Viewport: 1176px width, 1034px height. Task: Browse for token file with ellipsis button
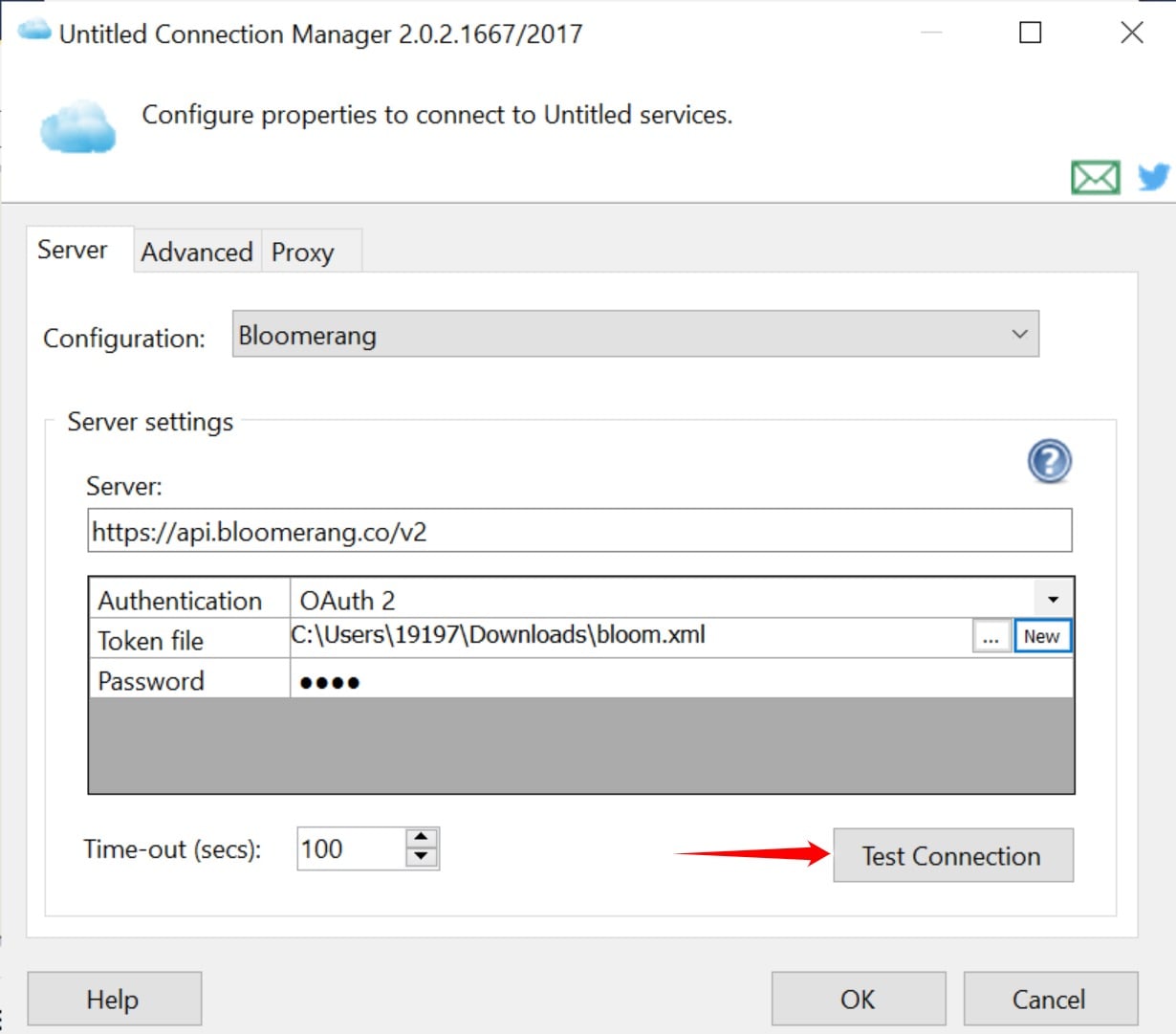(991, 637)
